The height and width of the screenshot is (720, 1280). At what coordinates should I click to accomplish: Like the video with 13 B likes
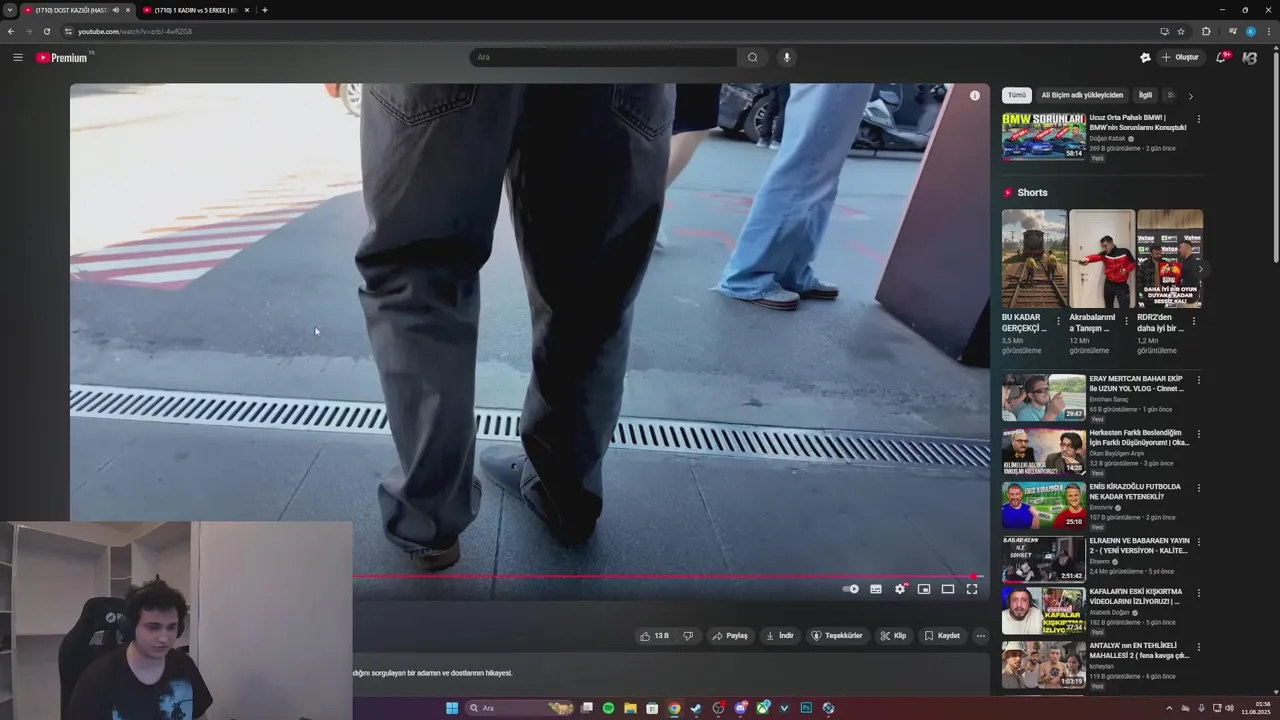(x=655, y=636)
